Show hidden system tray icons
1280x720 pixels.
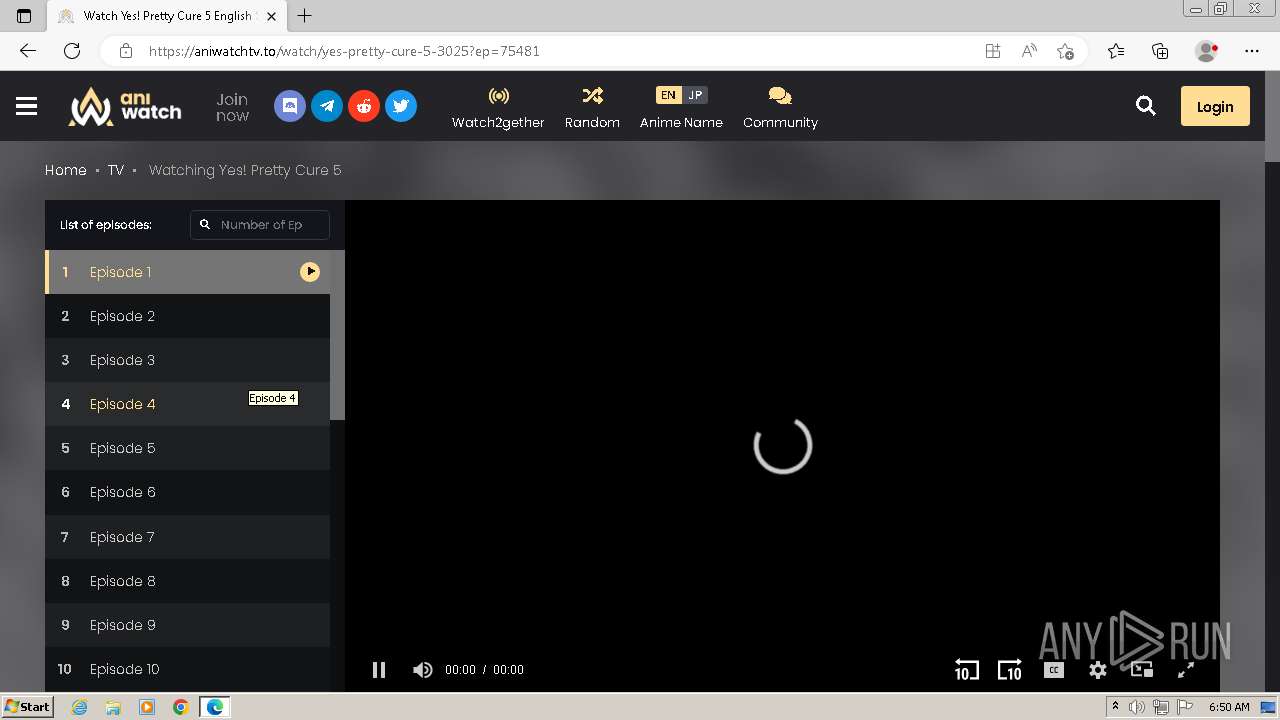point(1115,707)
